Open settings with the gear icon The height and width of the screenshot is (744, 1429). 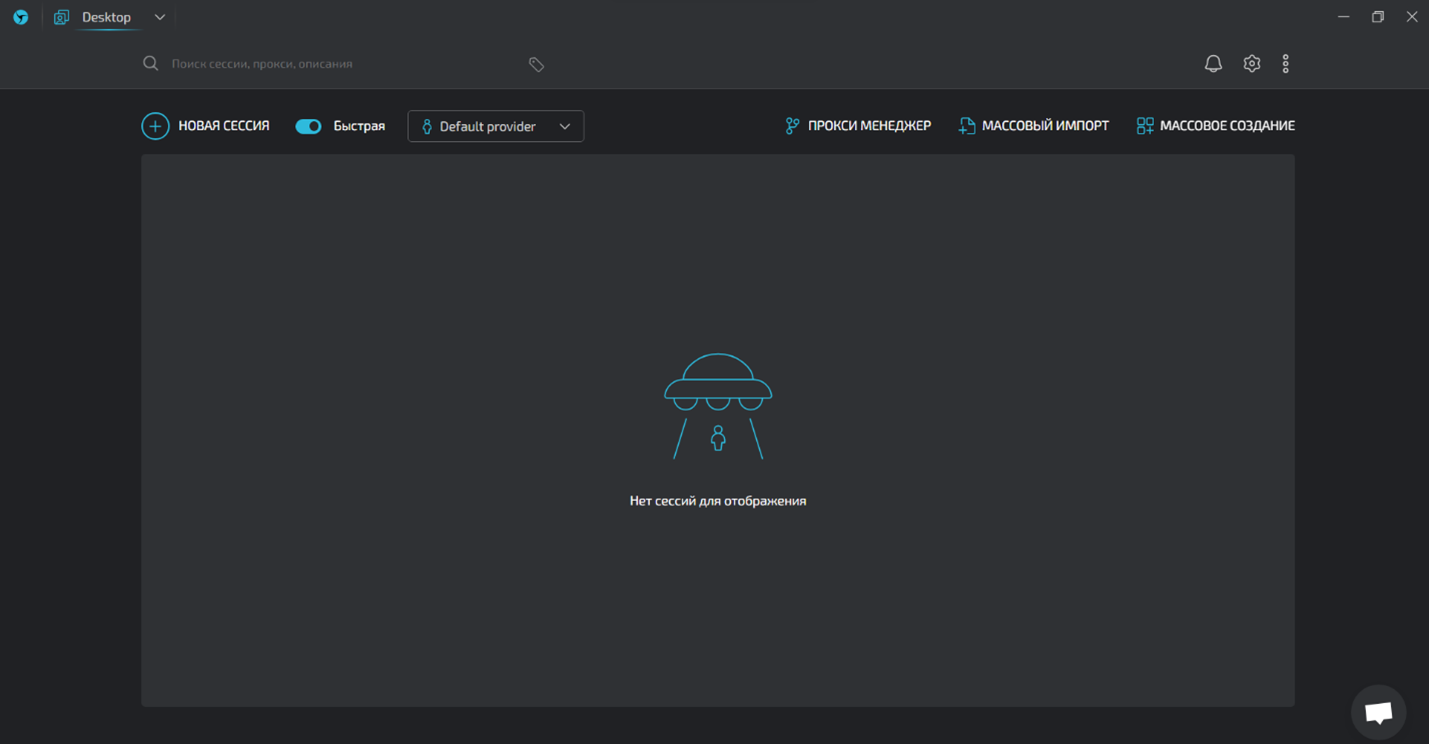(1251, 63)
